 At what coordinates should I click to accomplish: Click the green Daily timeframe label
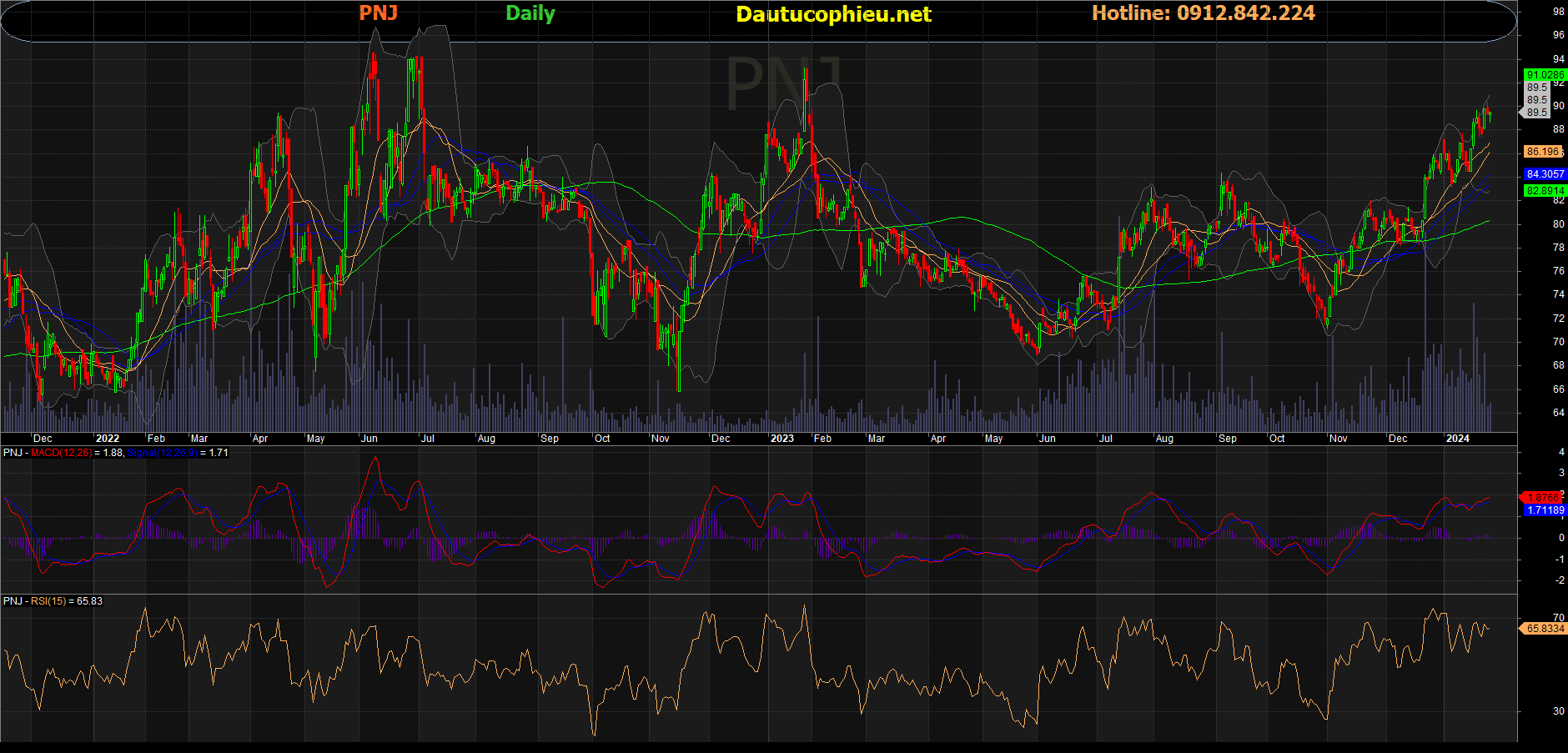coord(530,13)
